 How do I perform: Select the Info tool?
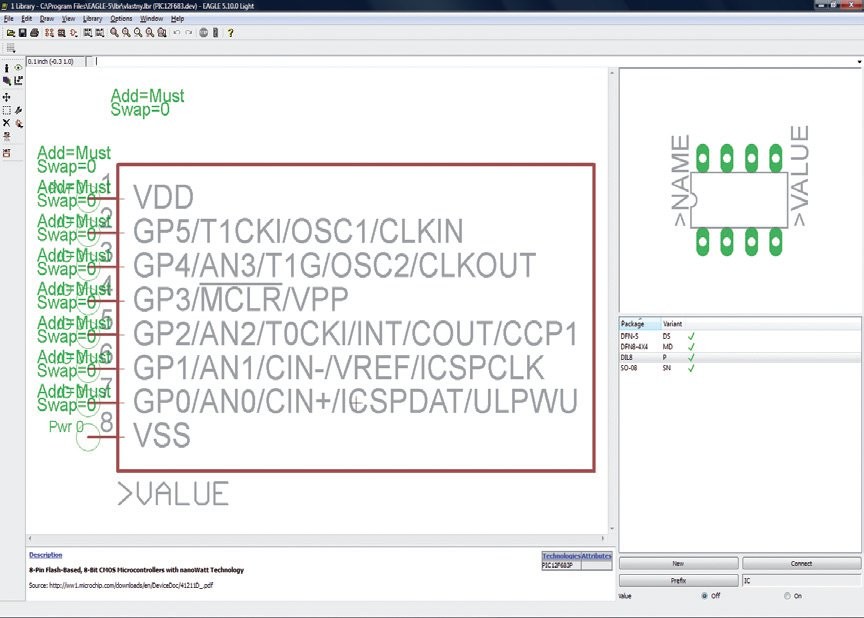[7, 68]
